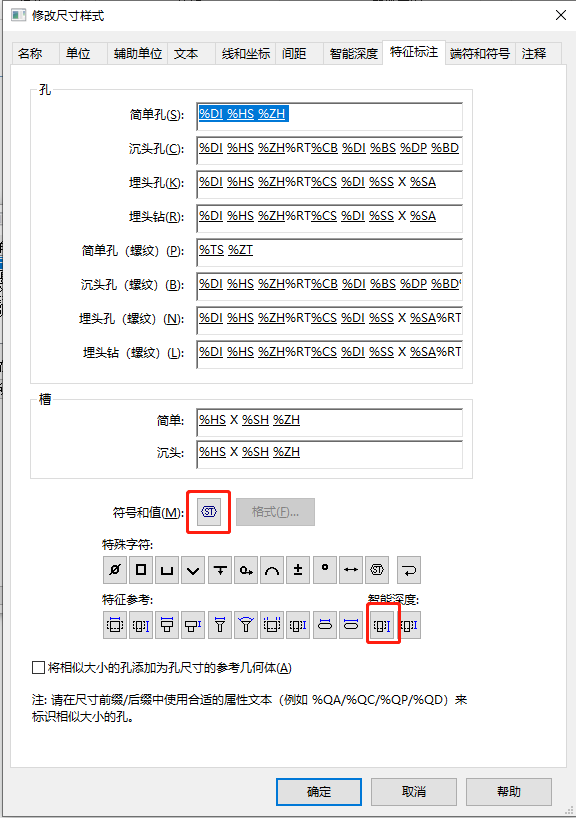Insert the diameter symbol special character
The image size is (576, 818).
pos(115,570)
